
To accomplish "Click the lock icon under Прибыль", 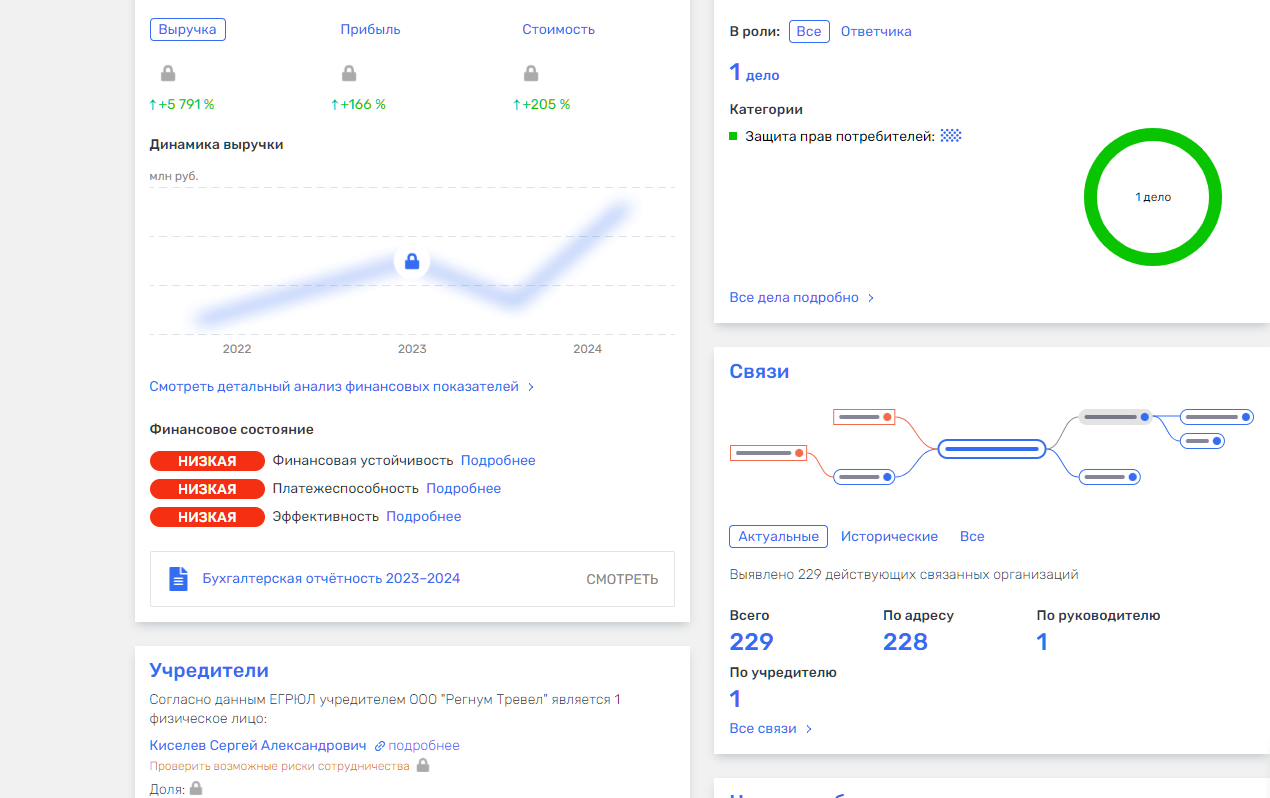I will point(349,73).
